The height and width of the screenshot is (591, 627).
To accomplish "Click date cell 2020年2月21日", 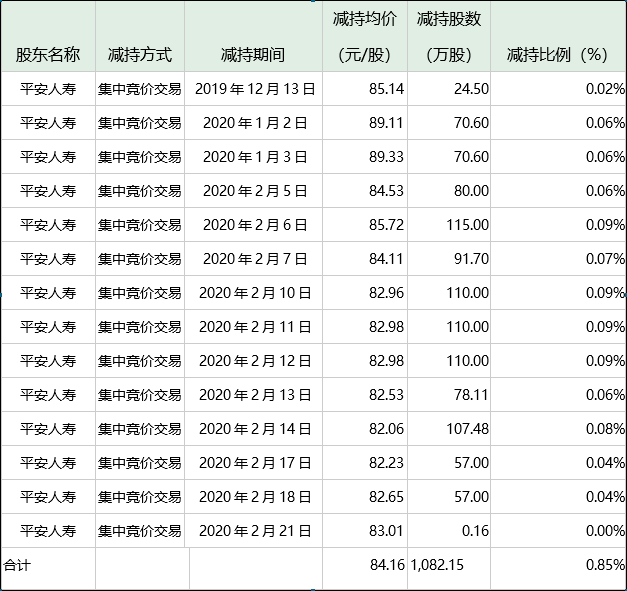I will [255, 531].
